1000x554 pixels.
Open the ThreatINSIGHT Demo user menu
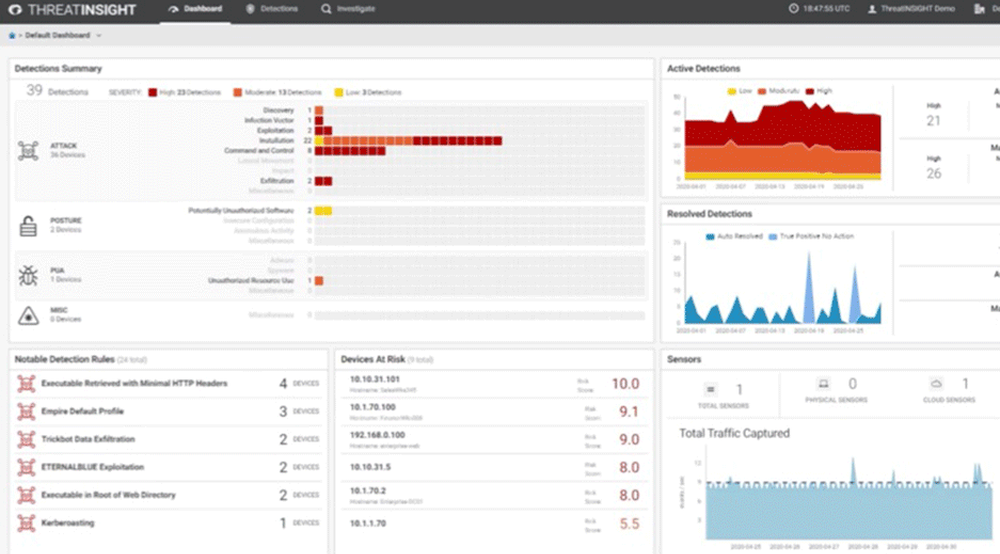[x=911, y=9]
